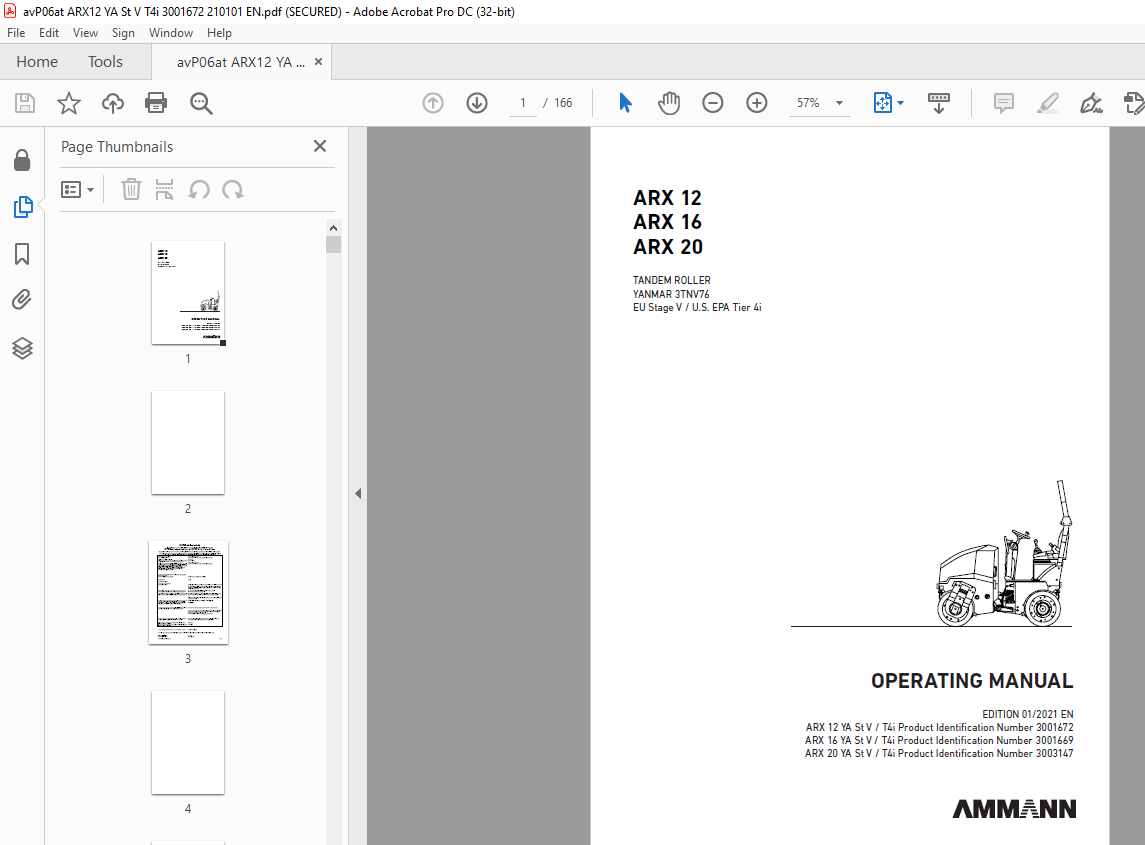Click the ARX 12 title text
The height and width of the screenshot is (845, 1145).
(x=667, y=197)
